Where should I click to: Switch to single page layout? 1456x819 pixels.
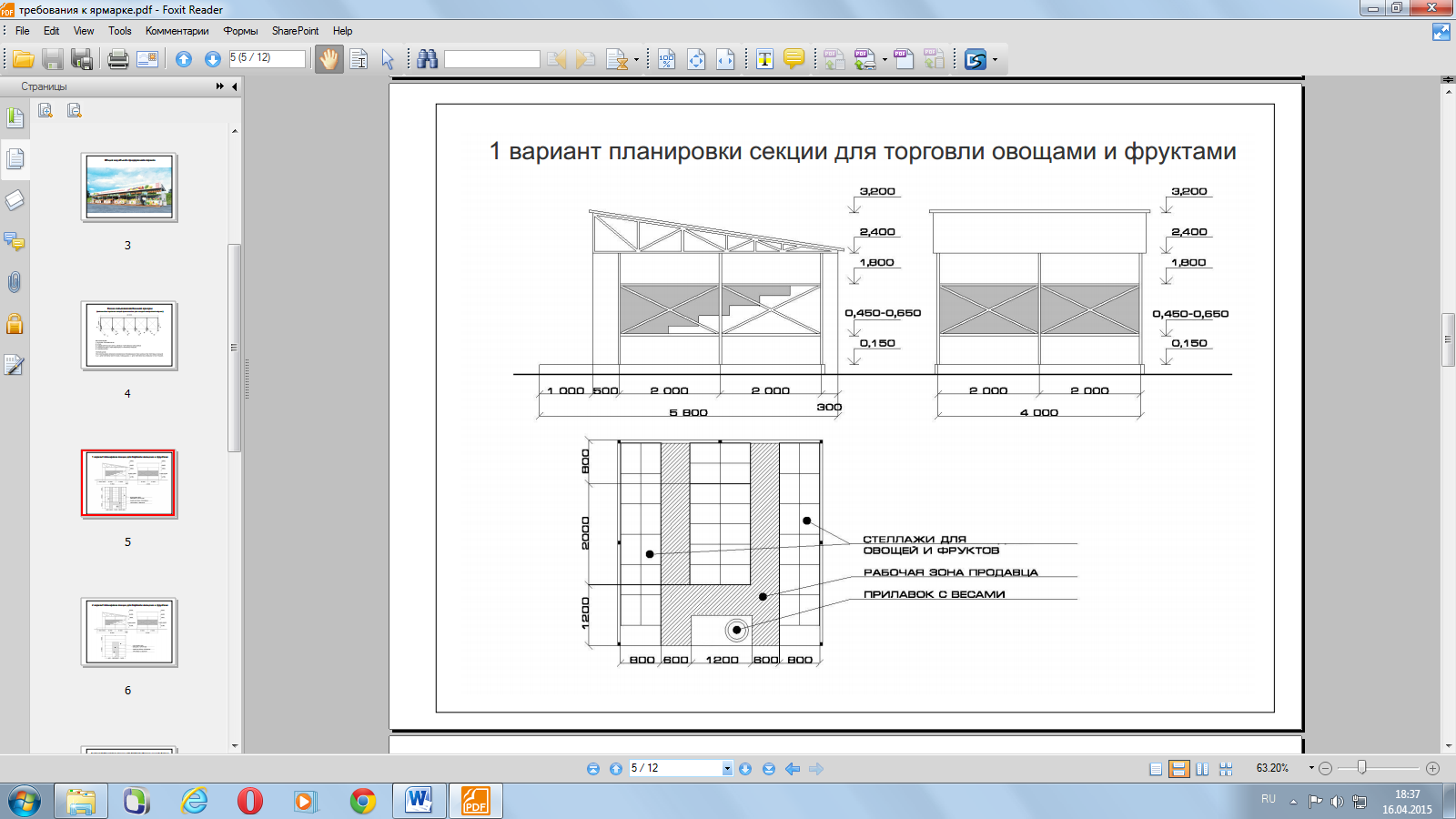coord(1156,769)
